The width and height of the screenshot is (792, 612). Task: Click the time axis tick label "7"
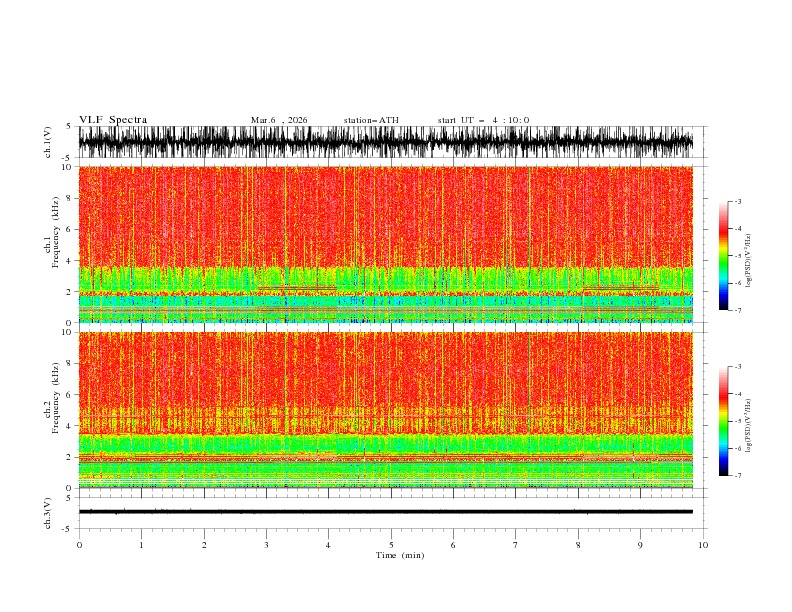point(516,545)
